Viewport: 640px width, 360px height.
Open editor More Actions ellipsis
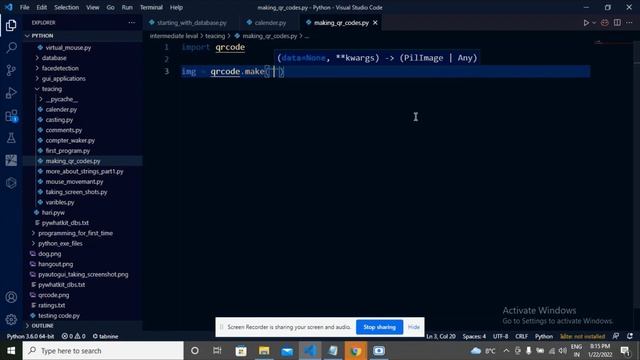pos(629,23)
